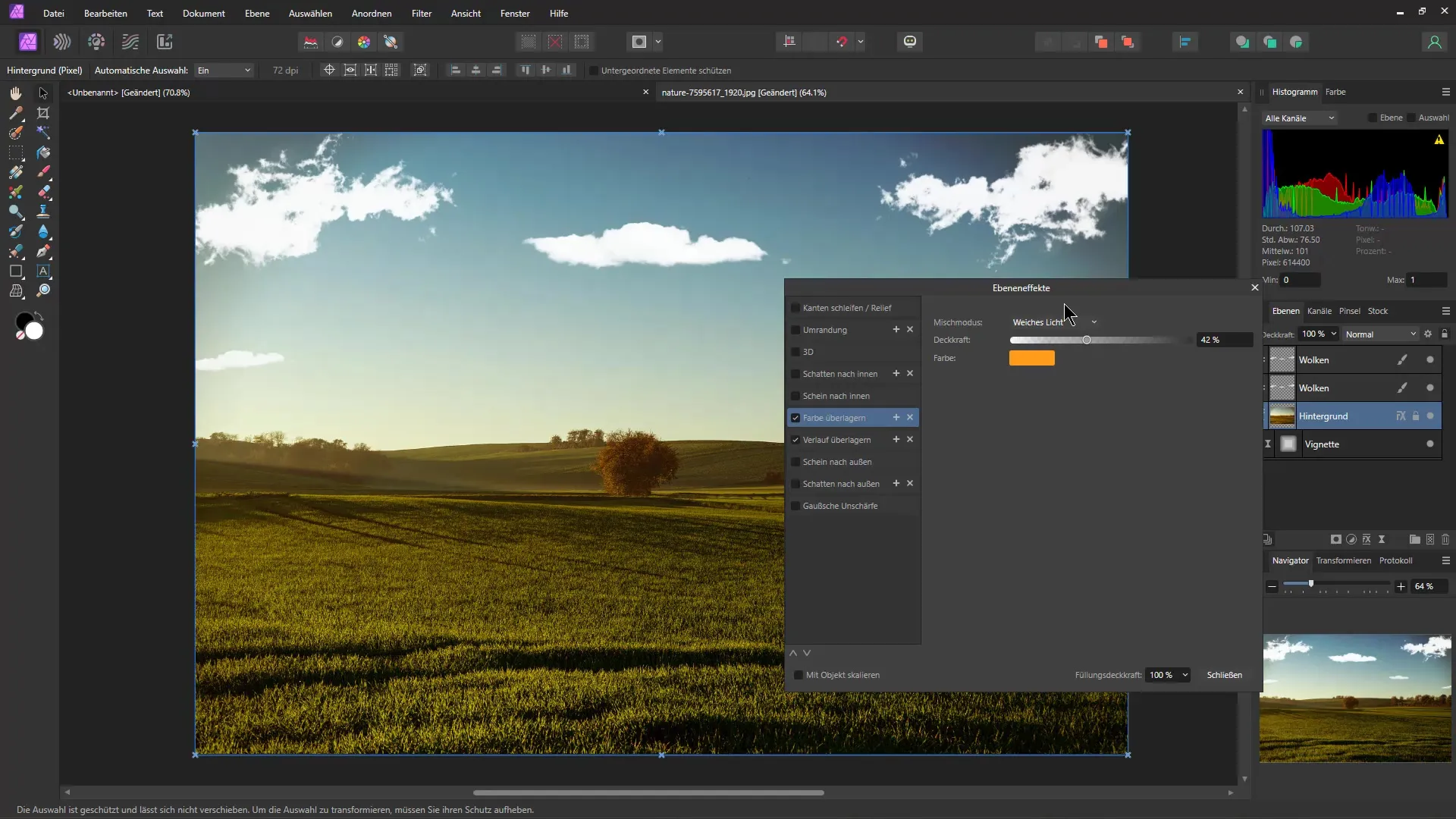Hide the Vignette layer
The width and height of the screenshot is (1456, 819).
tap(1430, 444)
